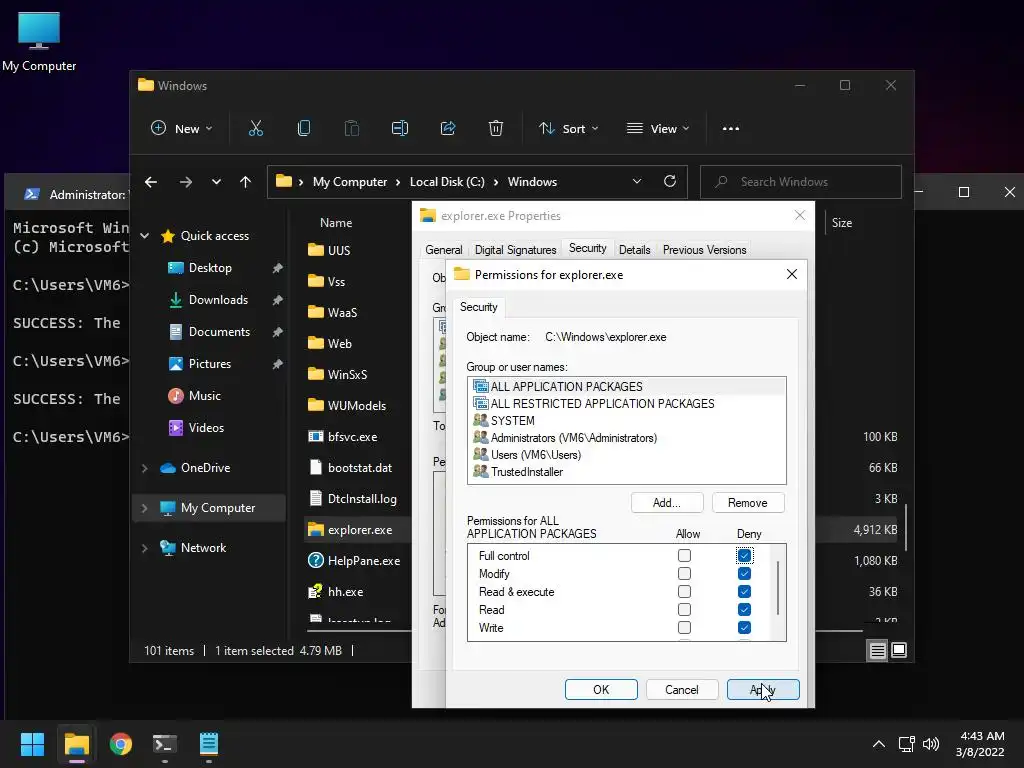Click Security tab in Properties window
Screen dimensions: 1024x768
(587, 248)
